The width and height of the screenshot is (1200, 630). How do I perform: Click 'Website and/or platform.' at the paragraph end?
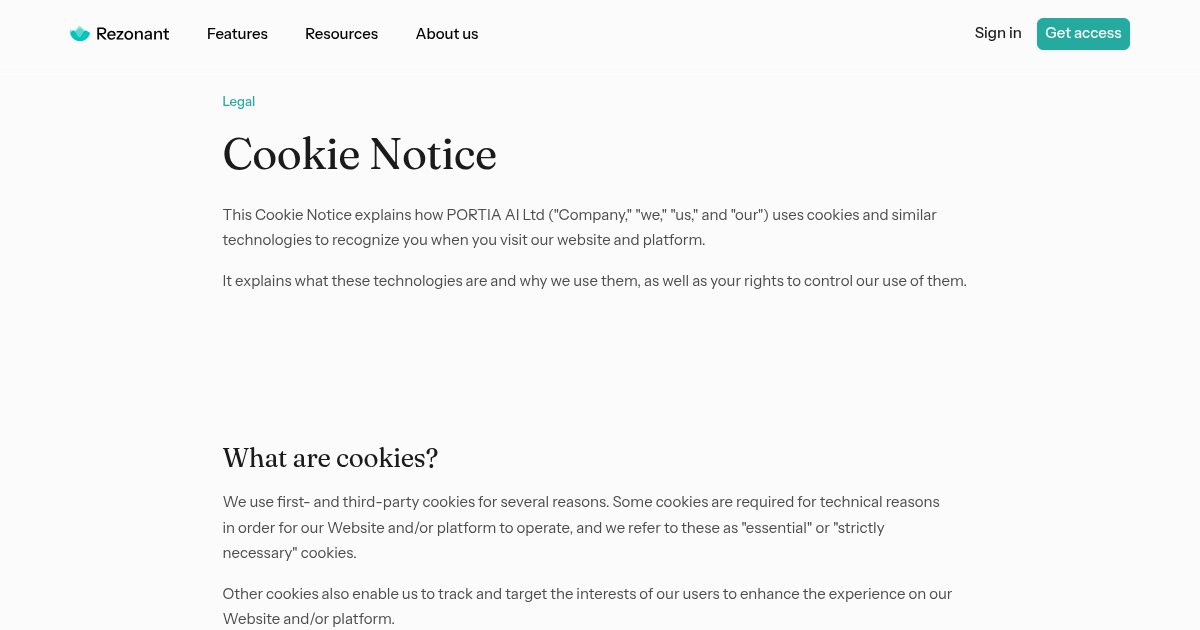tap(309, 619)
